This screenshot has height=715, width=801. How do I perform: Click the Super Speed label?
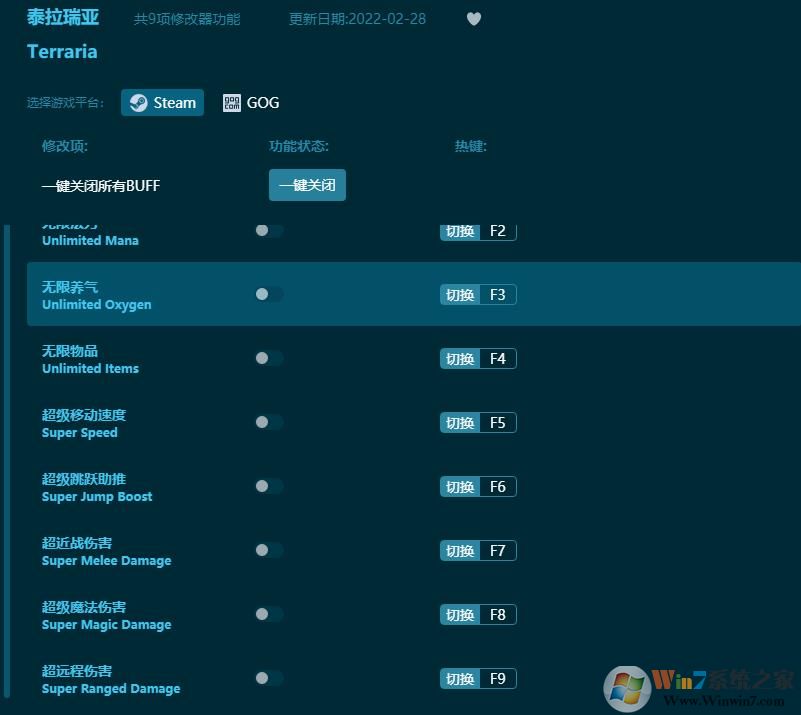tap(80, 433)
